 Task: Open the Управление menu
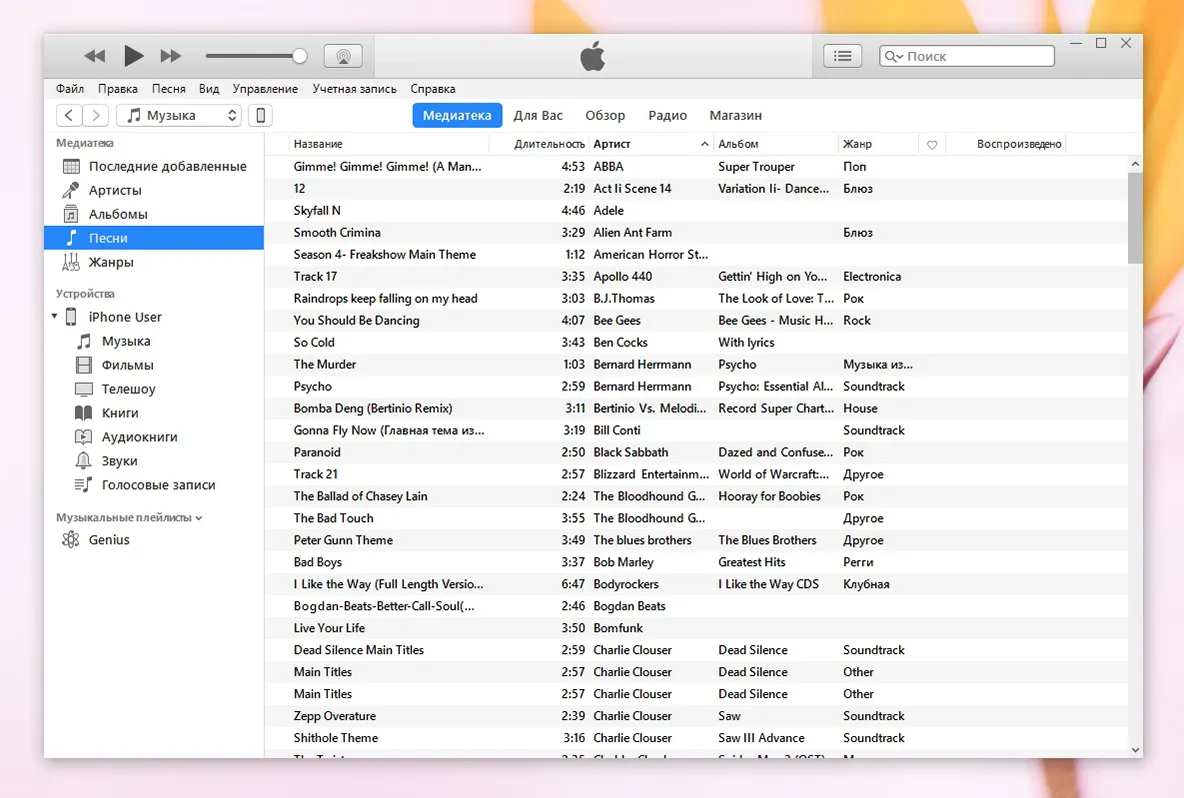pyautogui.click(x=265, y=88)
